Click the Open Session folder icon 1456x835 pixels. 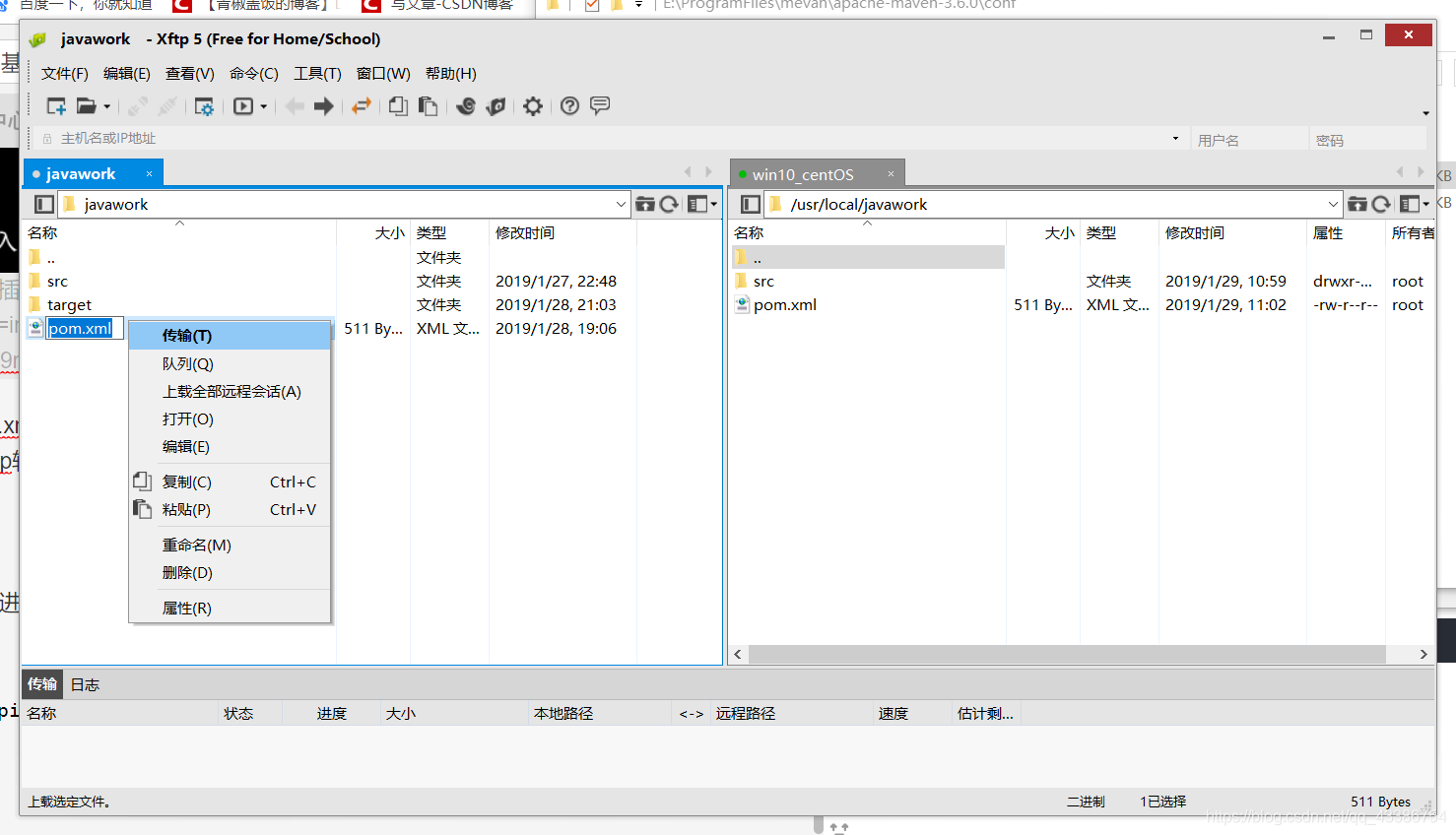87,106
